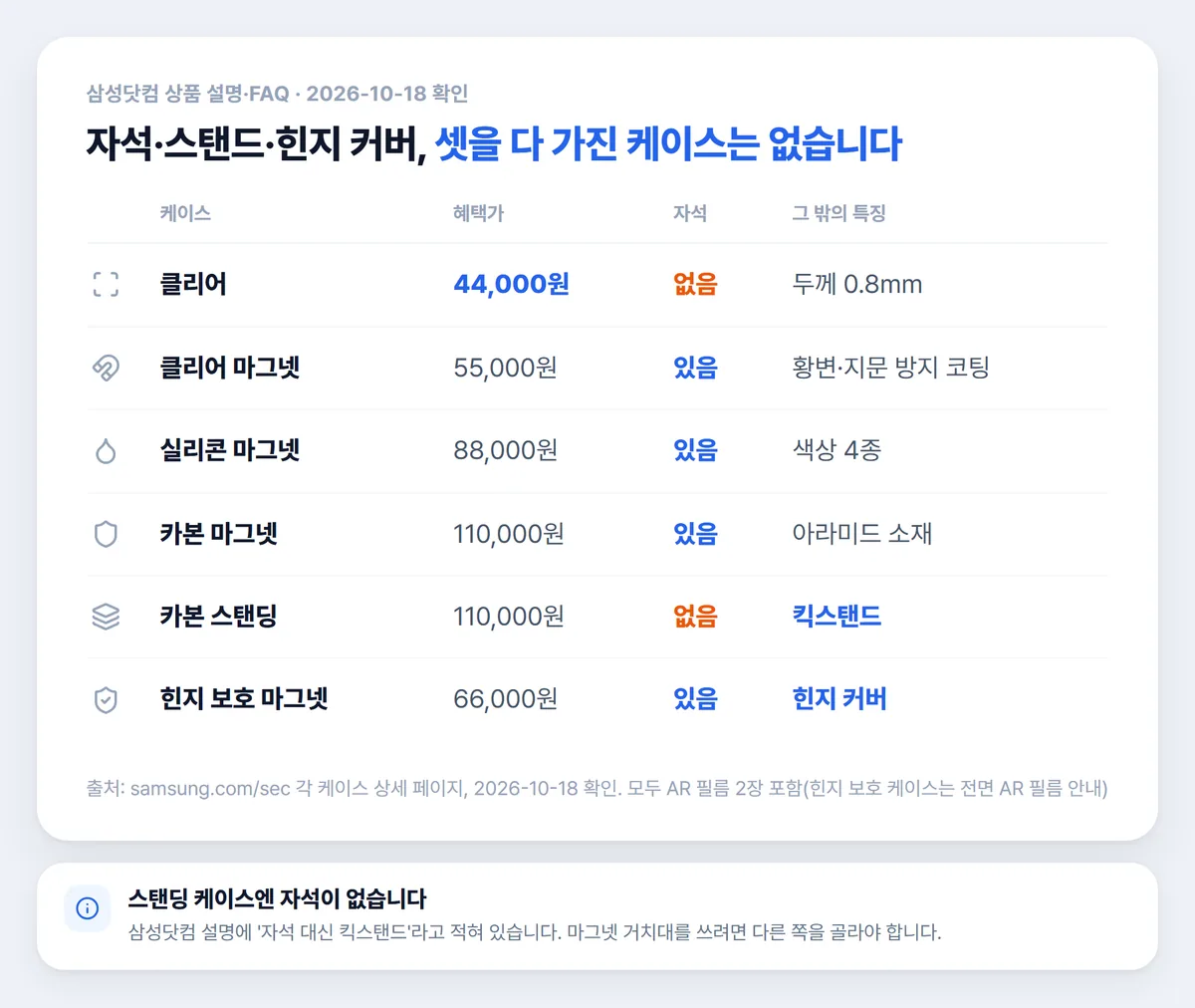Click 있음 in the 카본 마그넷 row

pyautogui.click(x=695, y=534)
